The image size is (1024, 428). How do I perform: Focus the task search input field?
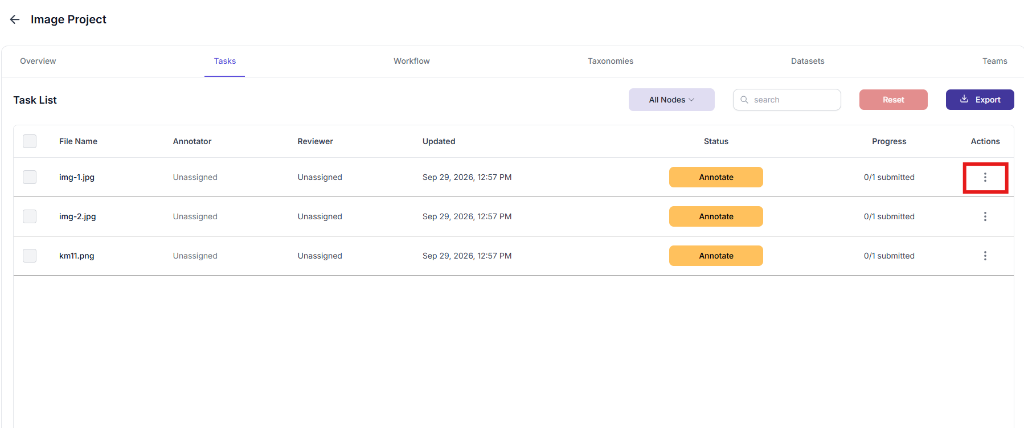pos(787,100)
